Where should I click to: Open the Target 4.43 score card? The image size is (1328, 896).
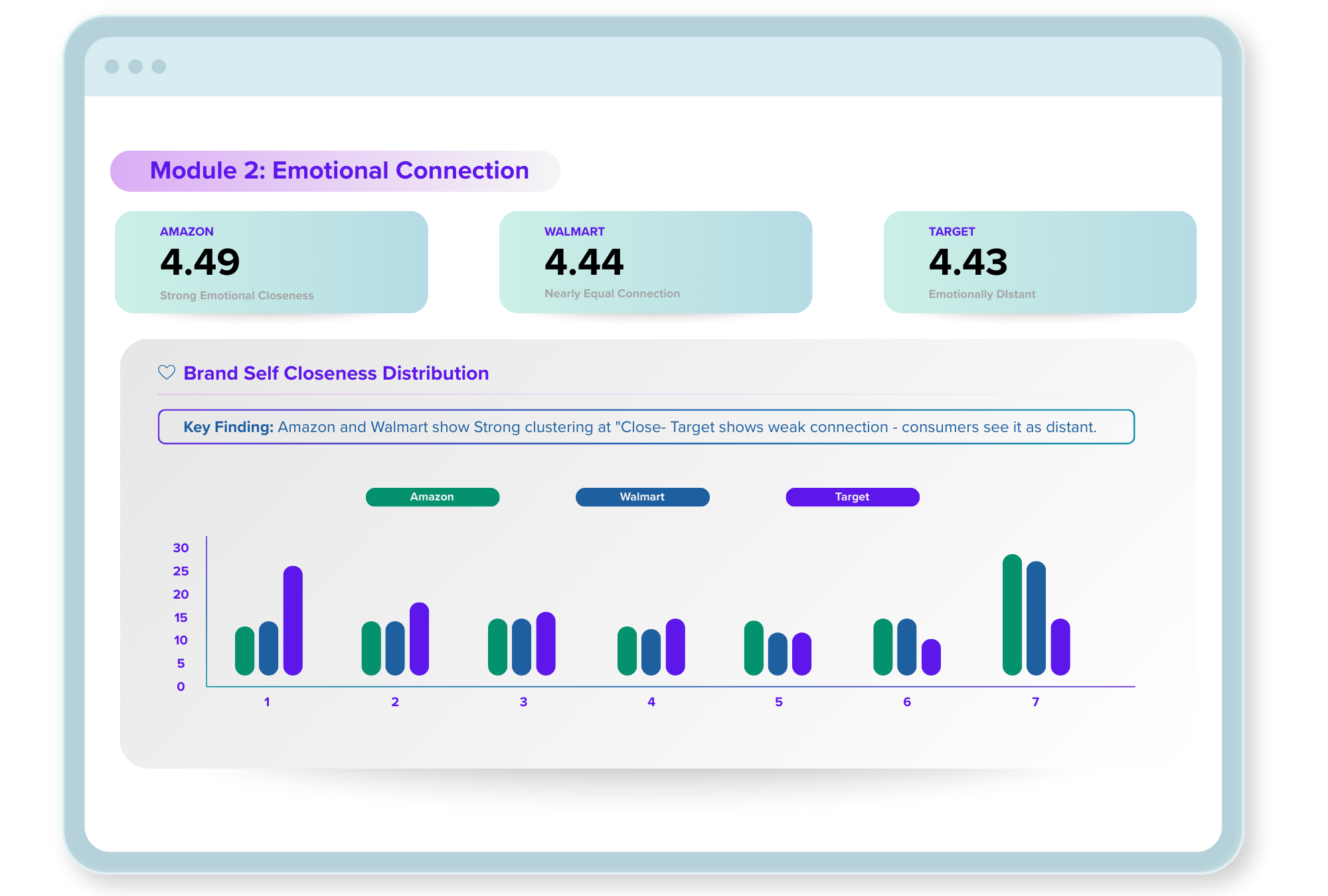click(1040, 262)
